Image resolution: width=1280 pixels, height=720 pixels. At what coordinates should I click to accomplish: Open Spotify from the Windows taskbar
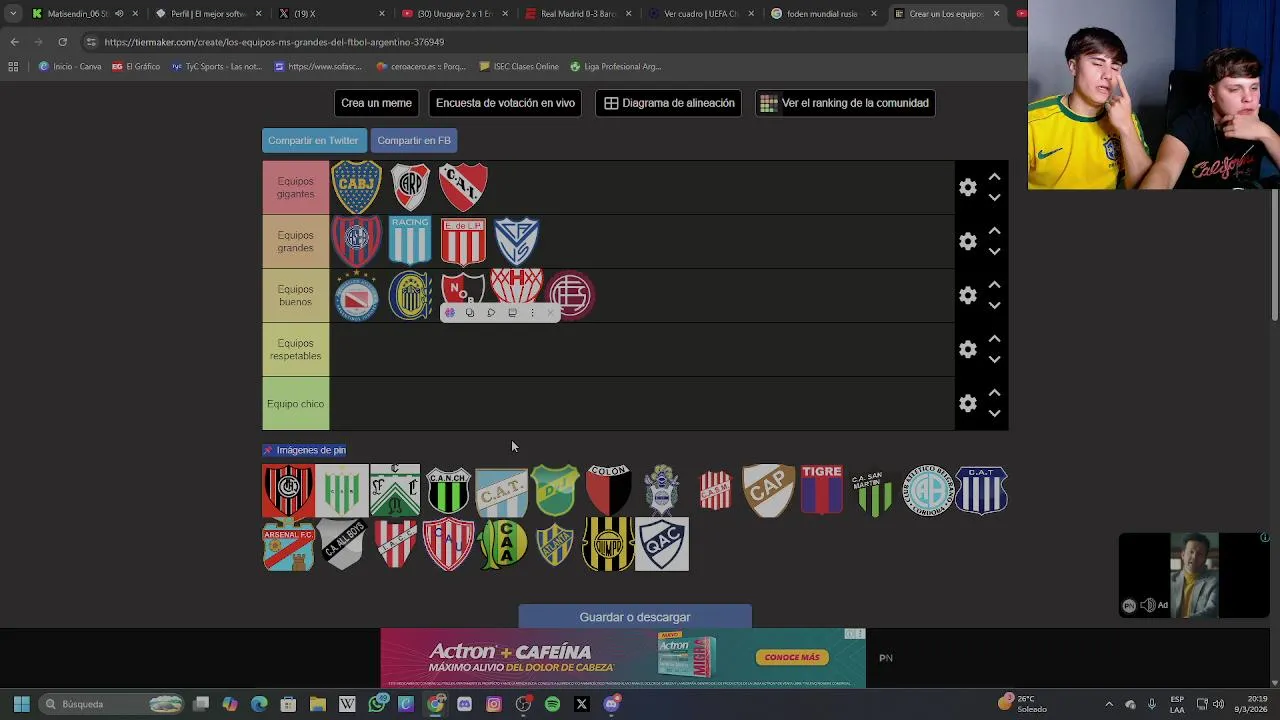click(x=552, y=704)
